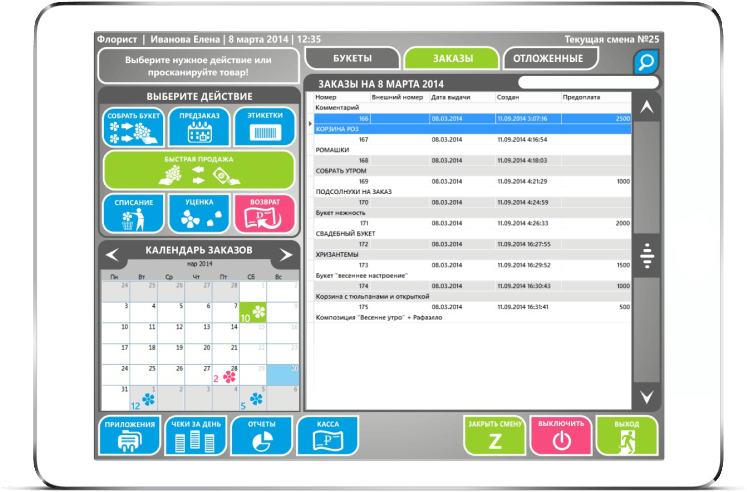
Task: Go to next month in order calendar
Action: 286,255
